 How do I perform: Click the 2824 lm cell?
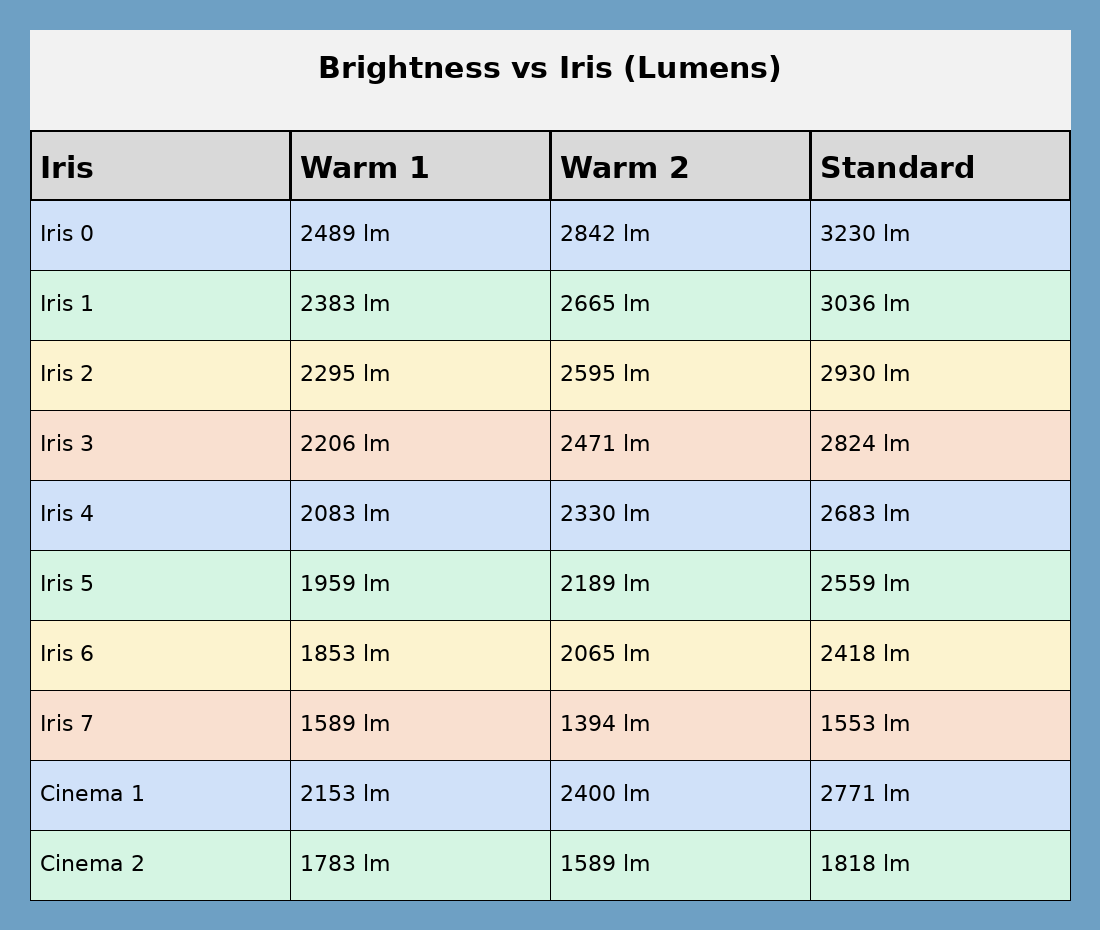[865, 444]
